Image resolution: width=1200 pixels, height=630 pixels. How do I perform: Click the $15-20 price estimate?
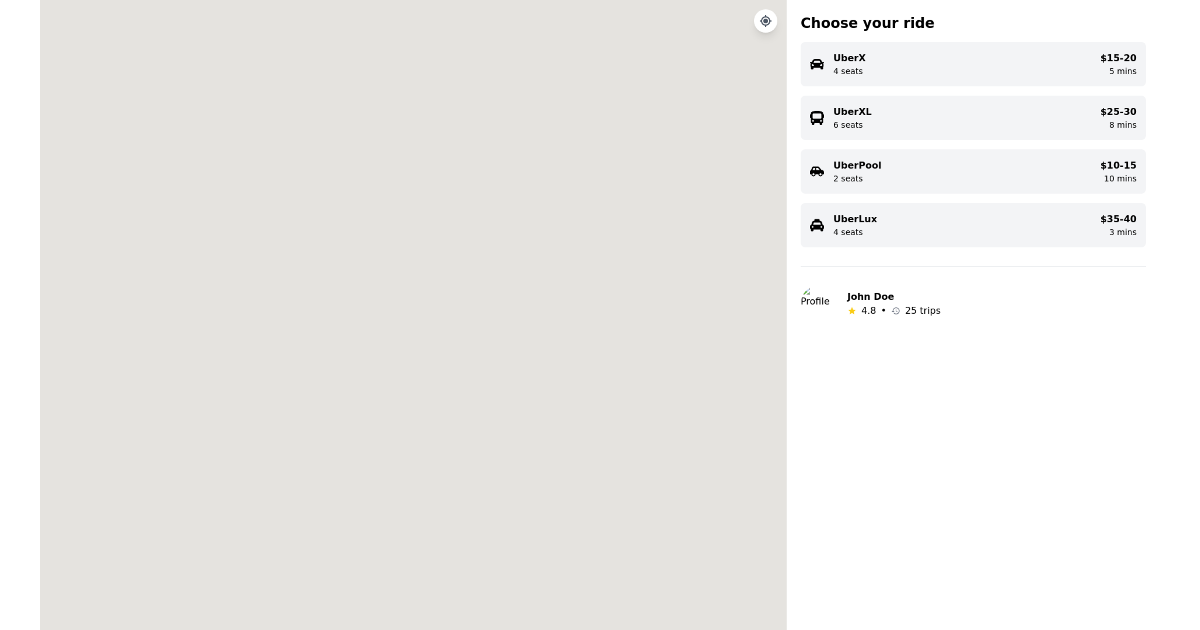[1118, 58]
